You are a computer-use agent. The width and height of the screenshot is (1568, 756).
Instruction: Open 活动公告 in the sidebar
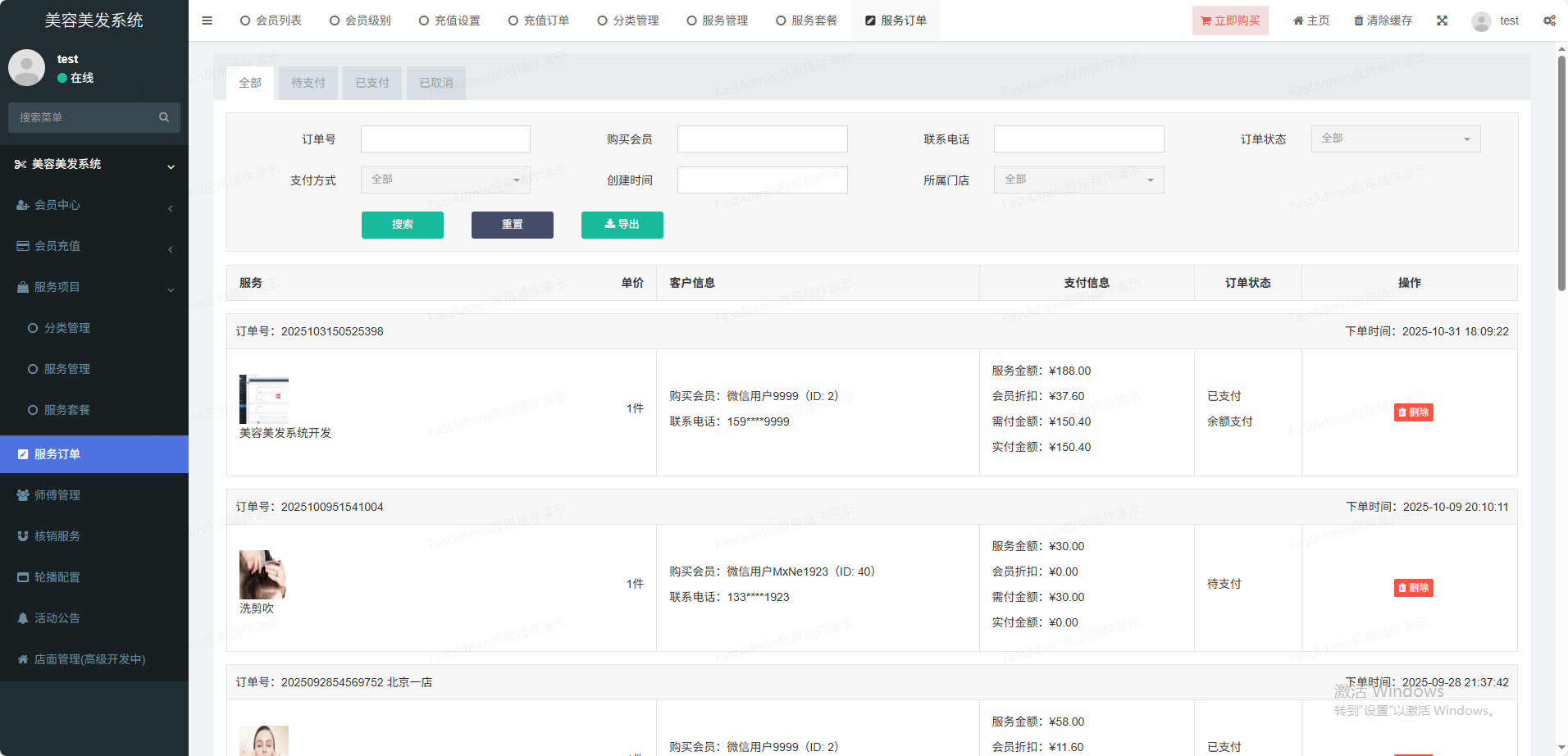pyautogui.click(x=57, y=618)
